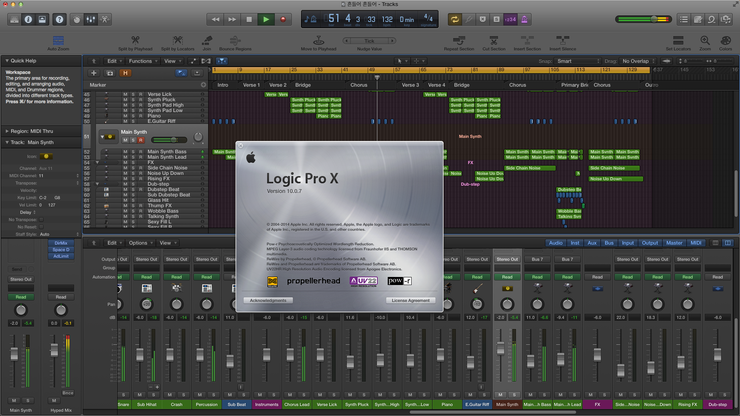Open the Mixer Options menu

tap(141, 243)
